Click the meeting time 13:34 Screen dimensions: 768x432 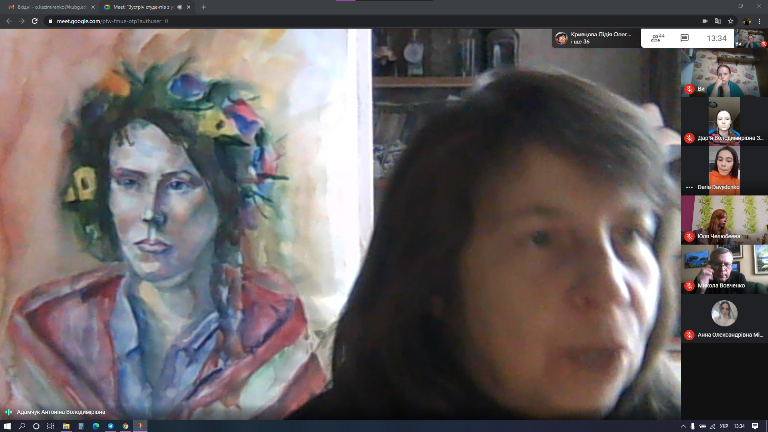click(716, 38)
